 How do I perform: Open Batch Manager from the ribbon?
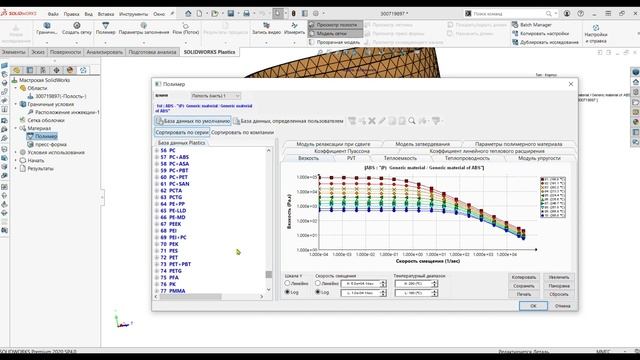coord(532,25)
